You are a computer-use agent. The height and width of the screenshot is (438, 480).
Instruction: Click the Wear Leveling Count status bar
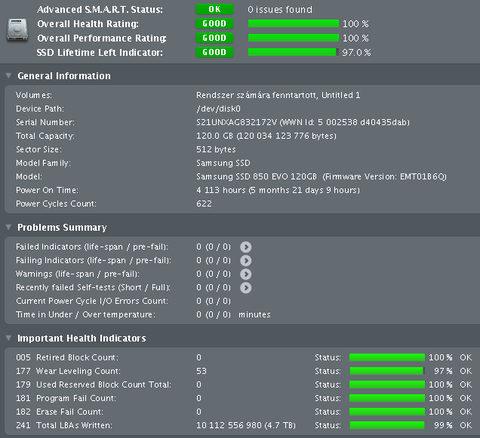[x=387, y=371]
